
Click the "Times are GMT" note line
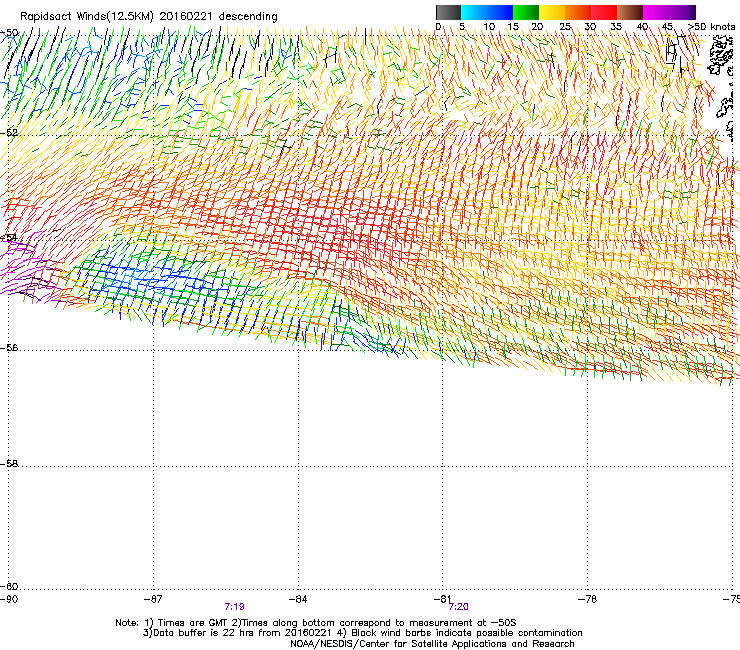coord(316,623)
